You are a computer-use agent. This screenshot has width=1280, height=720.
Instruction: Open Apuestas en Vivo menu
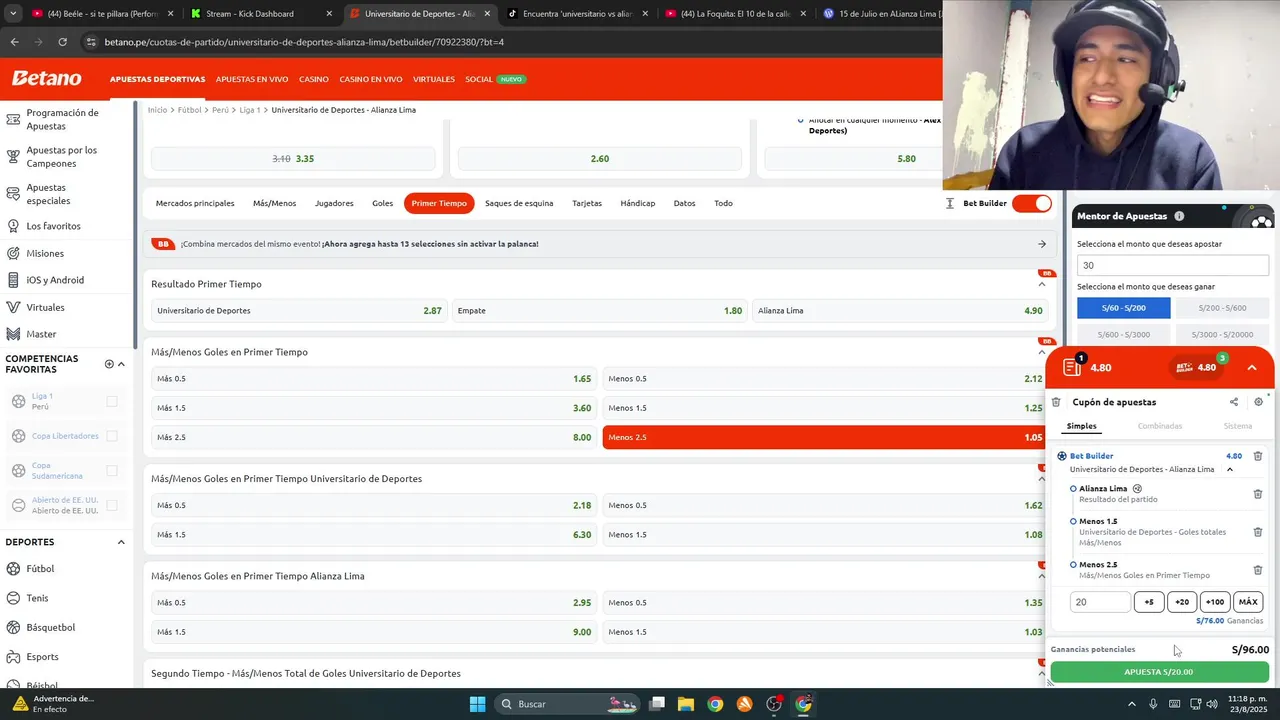point(251,79)
